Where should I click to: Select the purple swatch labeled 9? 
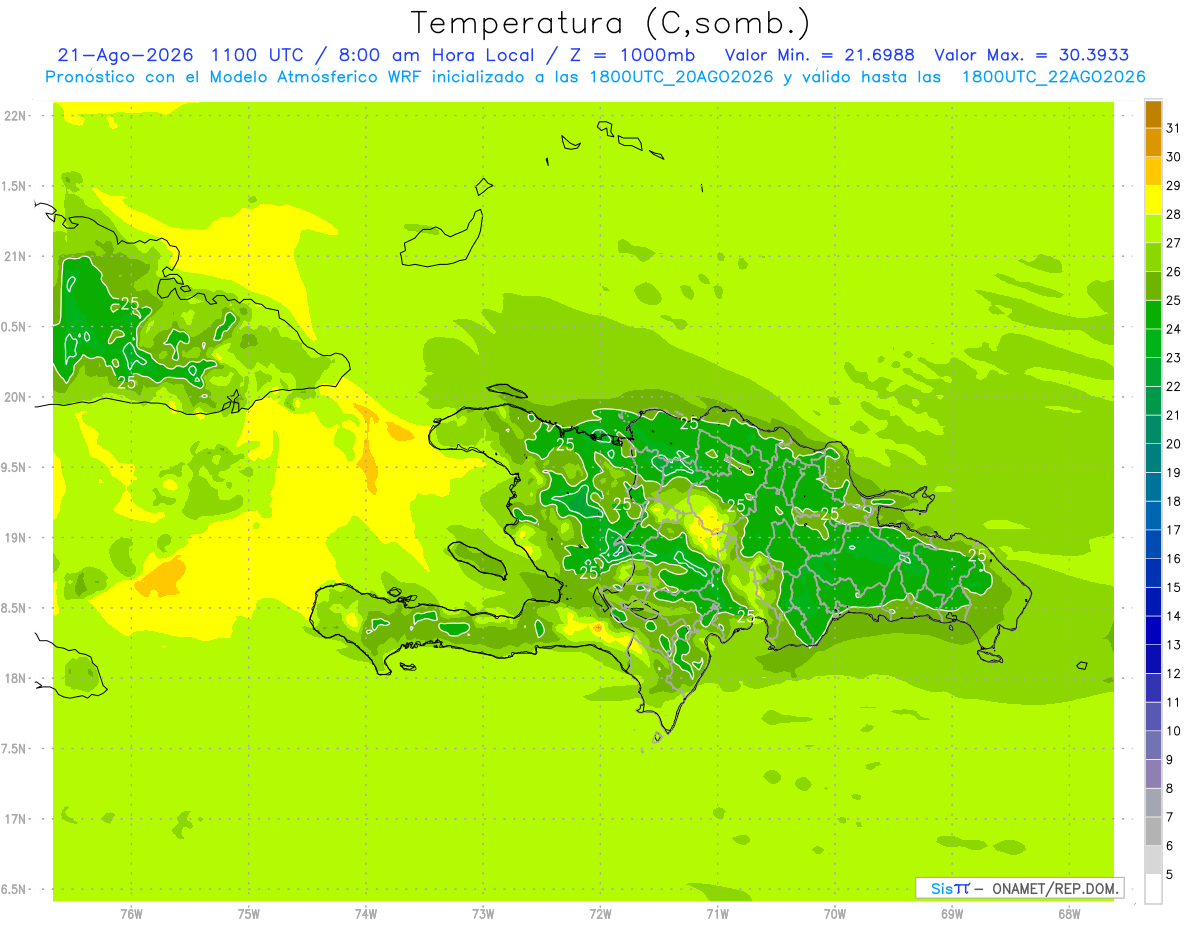pos(1153,745)
